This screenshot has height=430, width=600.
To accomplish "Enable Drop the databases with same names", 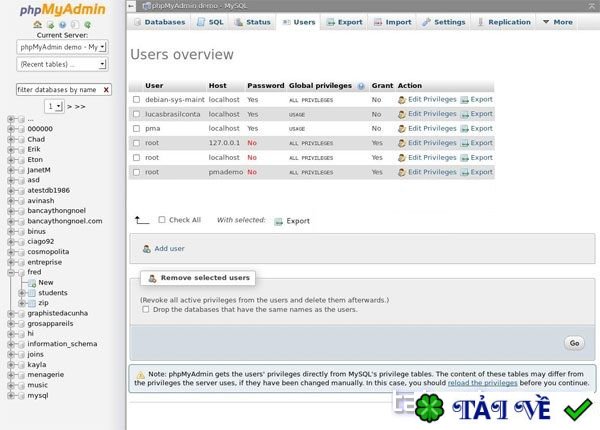I will (x=145, y=309).
